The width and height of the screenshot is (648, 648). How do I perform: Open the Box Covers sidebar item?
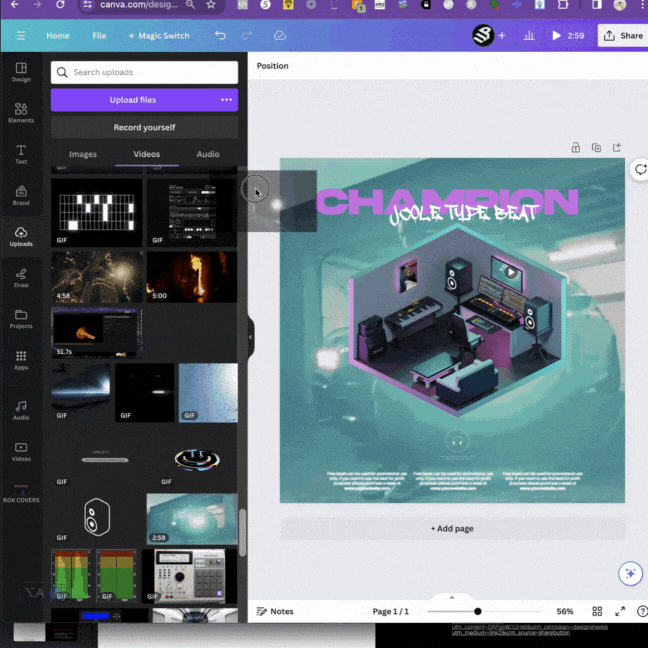pyautogui.click(x=21, y=493)
